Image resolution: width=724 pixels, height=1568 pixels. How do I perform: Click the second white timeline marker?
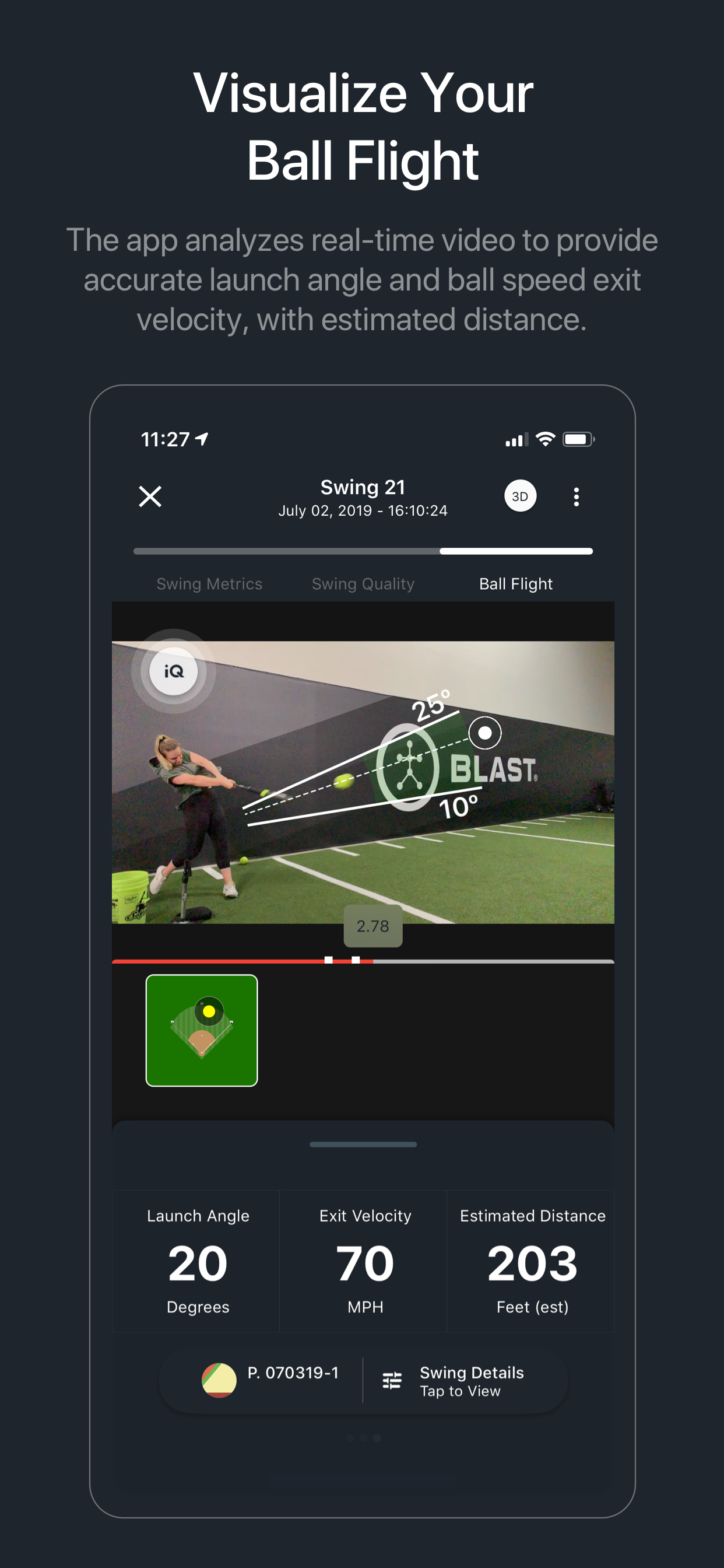[x=356, y=961]
